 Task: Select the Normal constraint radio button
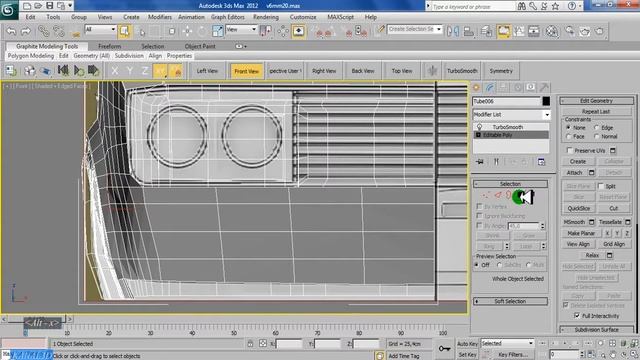coord(596,137)
